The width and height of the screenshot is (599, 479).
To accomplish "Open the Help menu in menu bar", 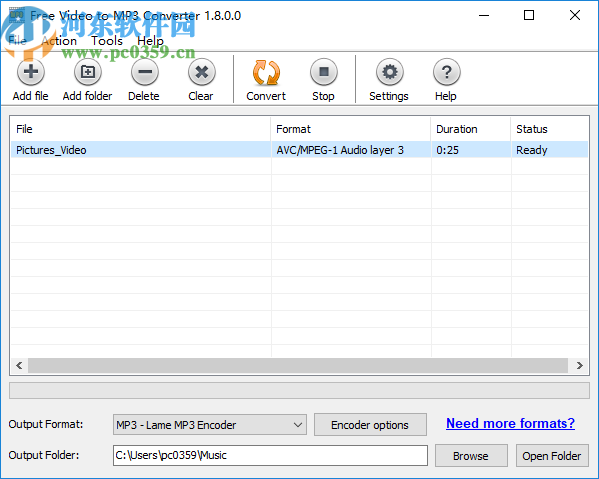I will pyautogui.click(x=150, y=40).
